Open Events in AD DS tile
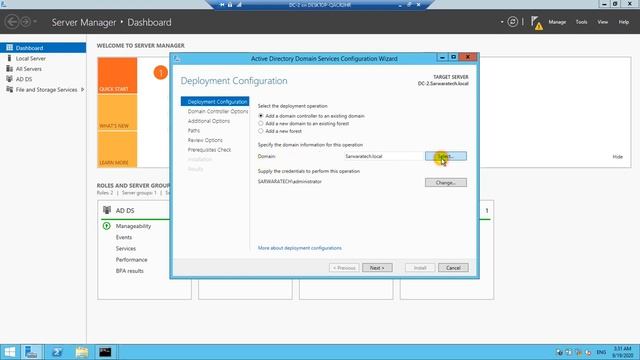Viewport: 640px width, 360px height. (x=124, y=237)
